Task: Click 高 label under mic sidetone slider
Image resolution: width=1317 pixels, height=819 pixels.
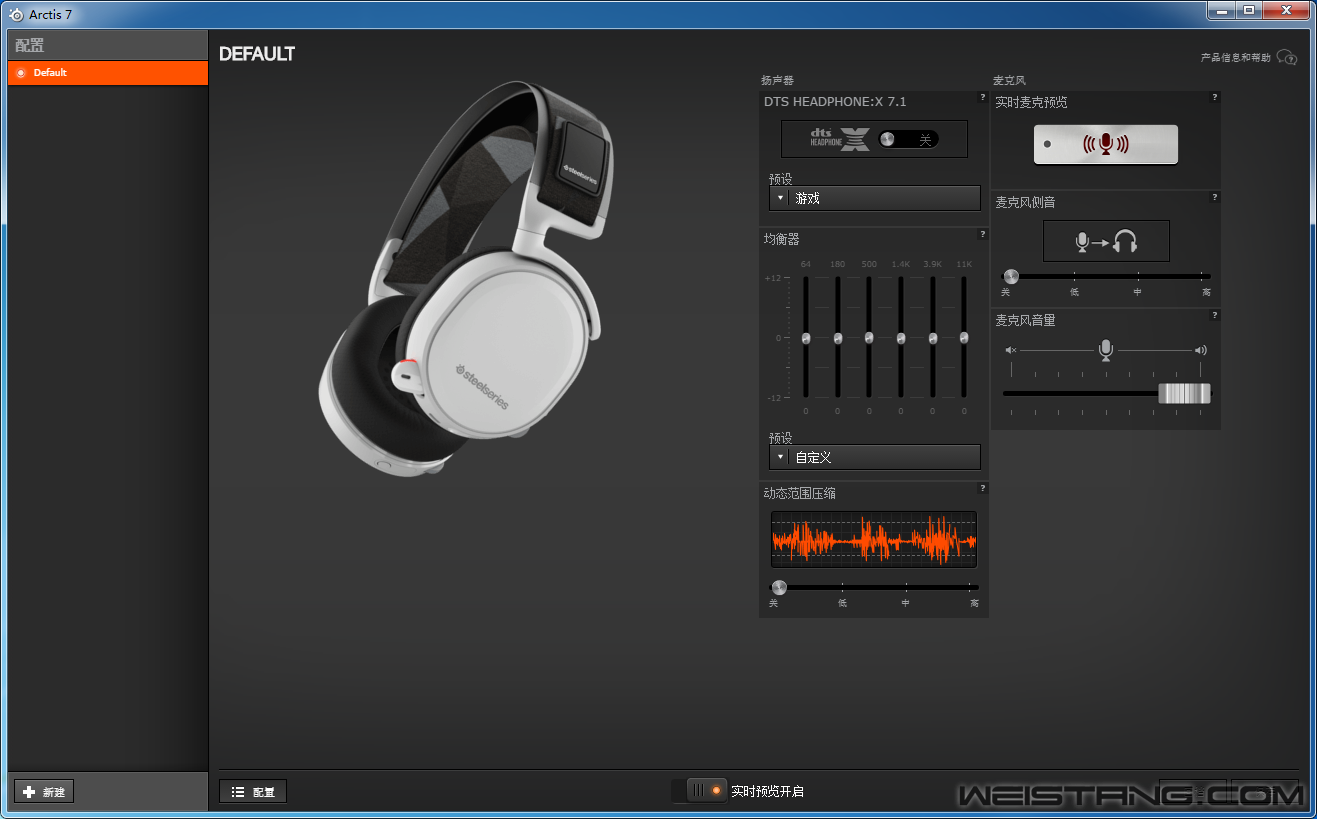Action: point(1207,292)
